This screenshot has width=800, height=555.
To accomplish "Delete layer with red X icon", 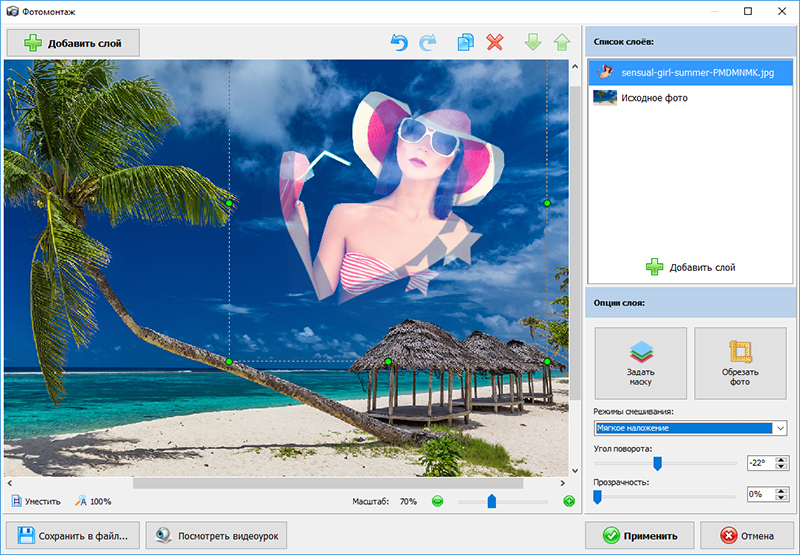I will tap(494, 43).
